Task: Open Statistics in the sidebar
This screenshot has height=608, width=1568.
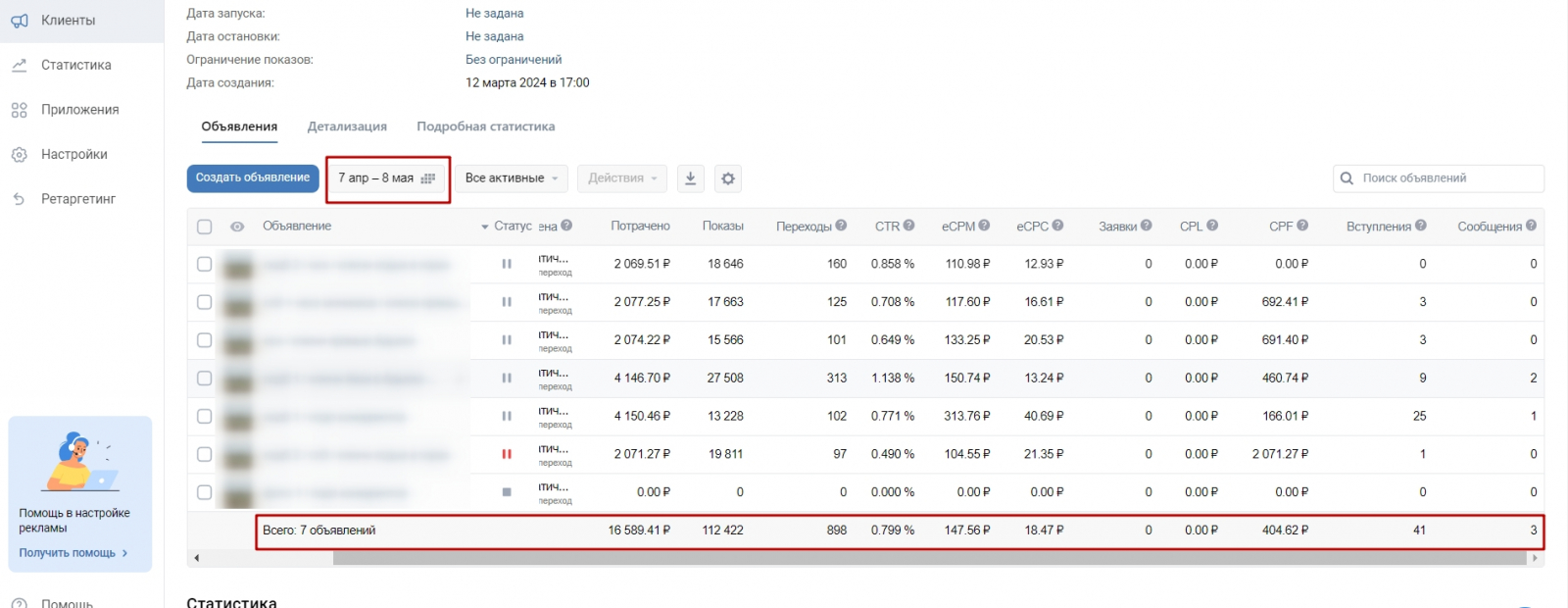Action: 75,65
